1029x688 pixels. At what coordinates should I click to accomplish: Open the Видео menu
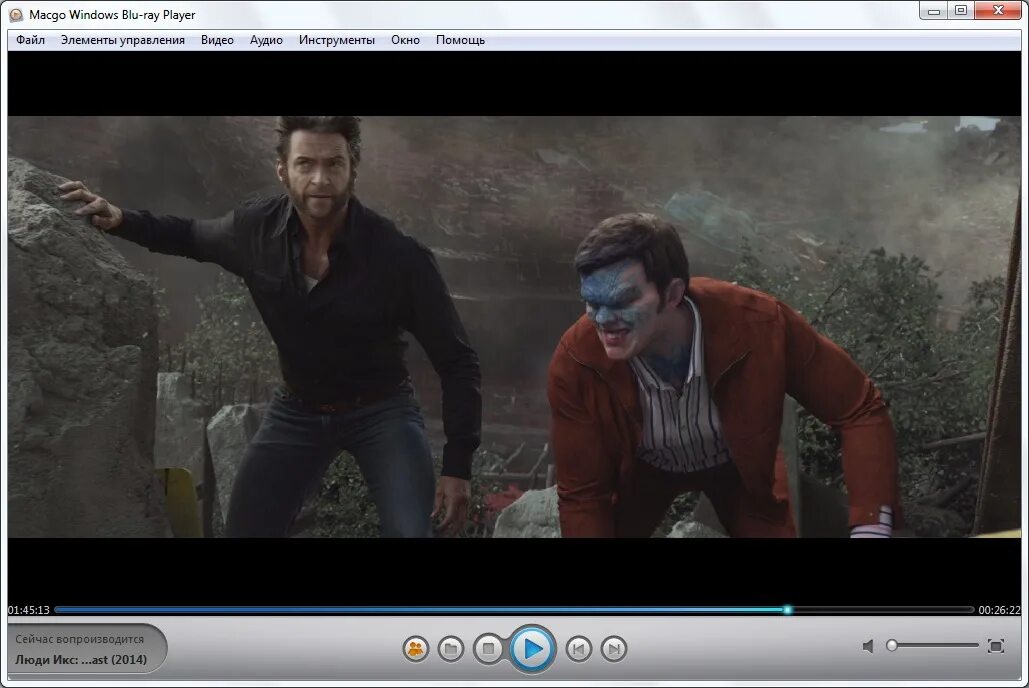[x=217, y=40]
